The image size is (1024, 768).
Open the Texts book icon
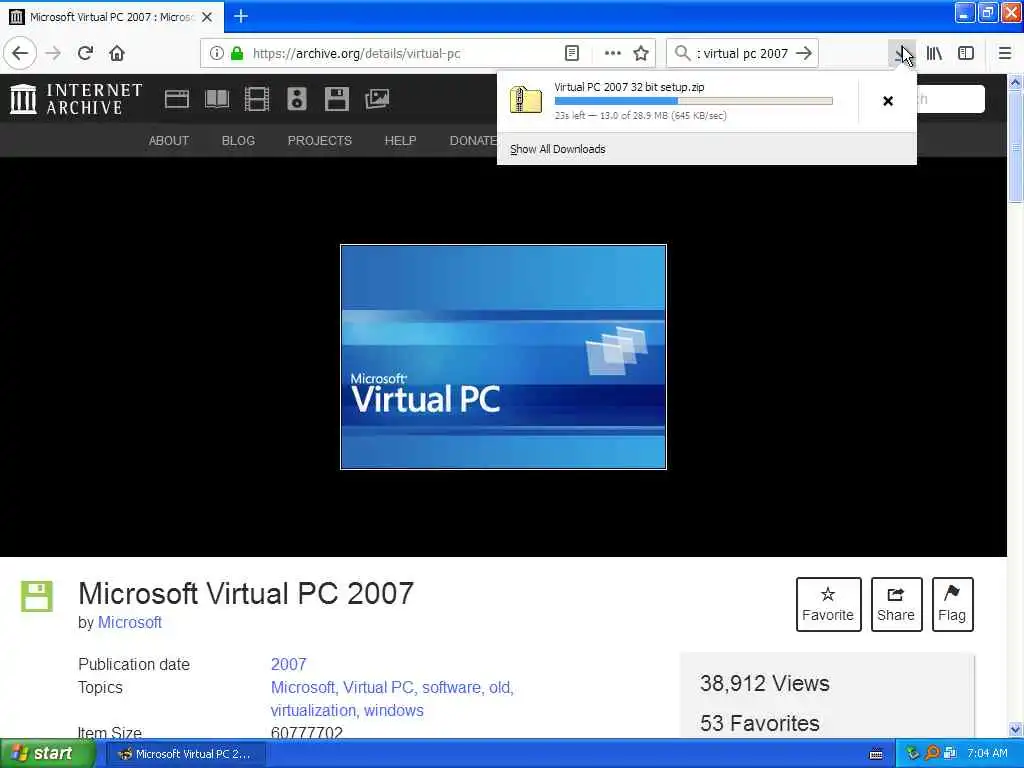217,99
